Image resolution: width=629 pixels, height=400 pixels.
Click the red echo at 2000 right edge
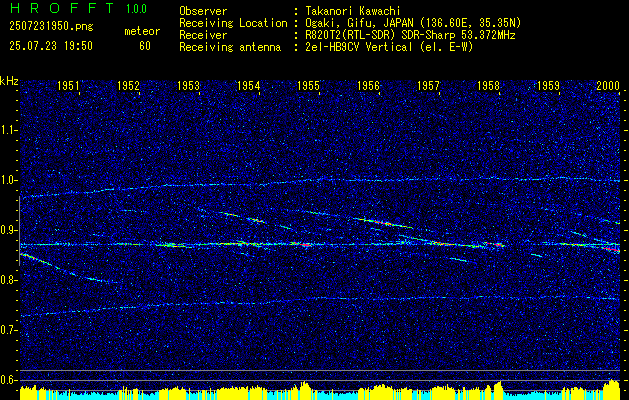point(613,249)
